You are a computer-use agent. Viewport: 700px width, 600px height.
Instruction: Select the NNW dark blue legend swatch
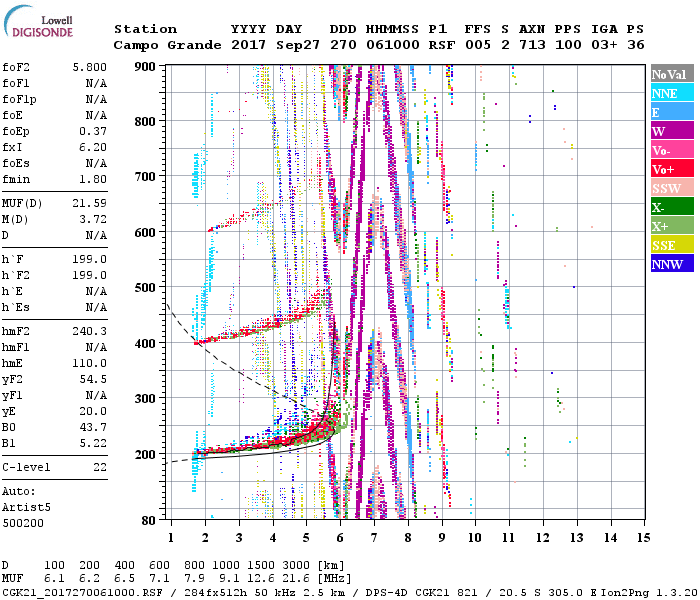[672, 263]
